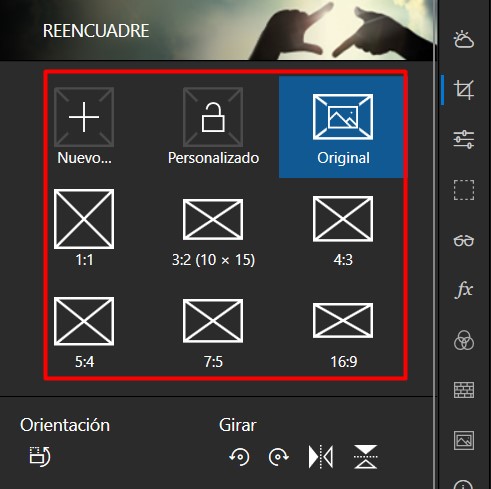Open the fx effects panel
This screenshot has width=491, height=489.
(x=464, y=290)
